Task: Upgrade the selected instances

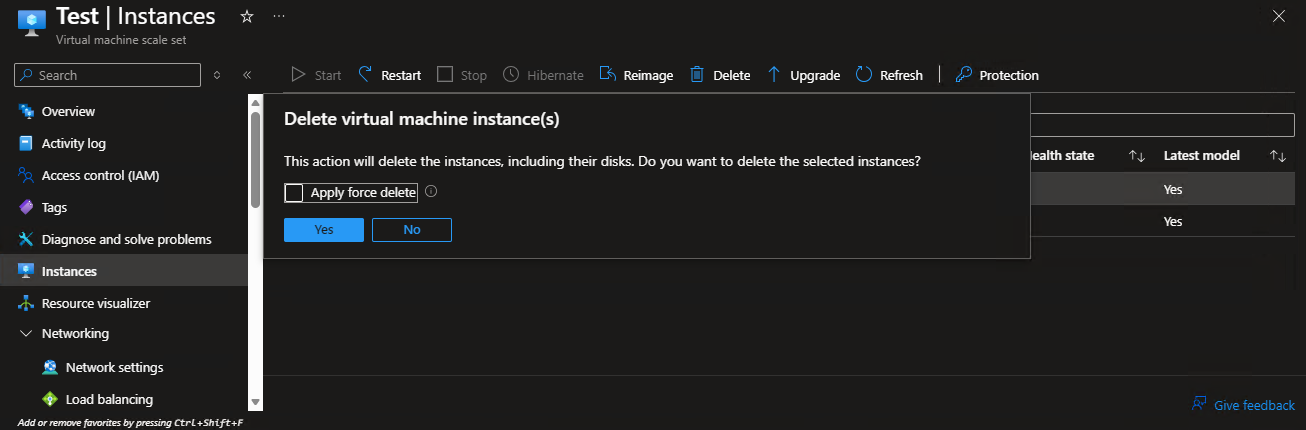Action: point(803,75)
